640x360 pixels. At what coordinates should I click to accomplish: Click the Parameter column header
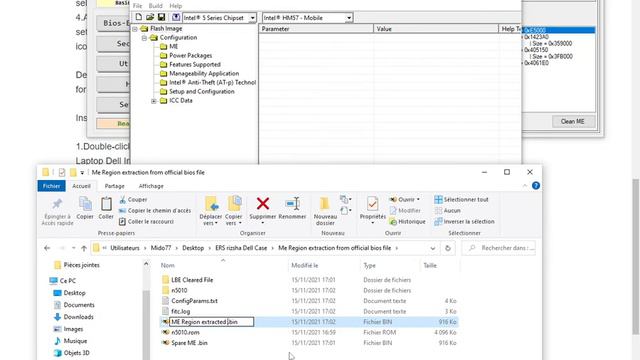click(316, 29)
